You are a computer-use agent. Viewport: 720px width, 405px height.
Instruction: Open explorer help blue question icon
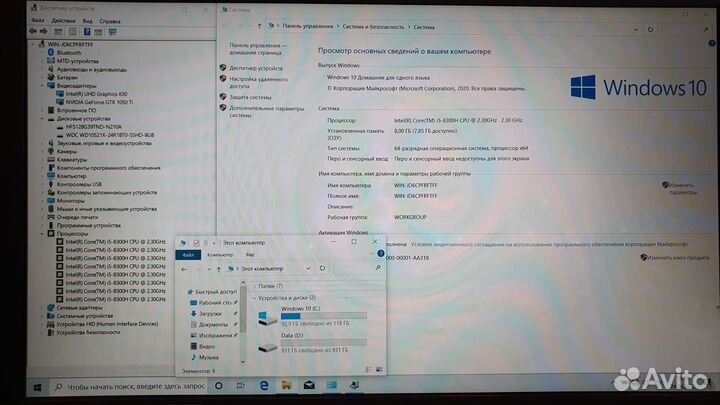click(x=381, y=253)
